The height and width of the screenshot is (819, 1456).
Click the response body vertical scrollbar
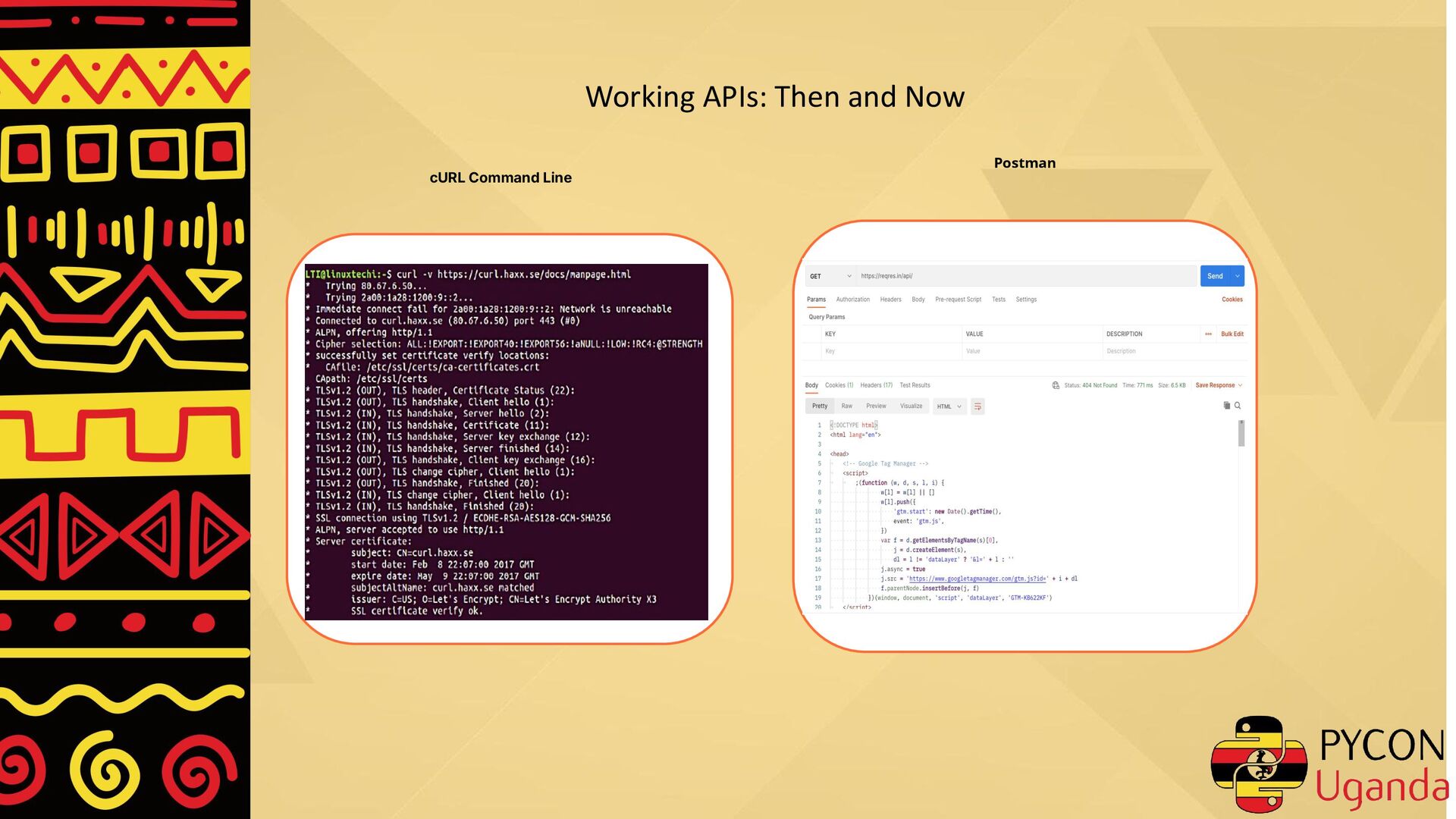click(x=1241, y=434)
